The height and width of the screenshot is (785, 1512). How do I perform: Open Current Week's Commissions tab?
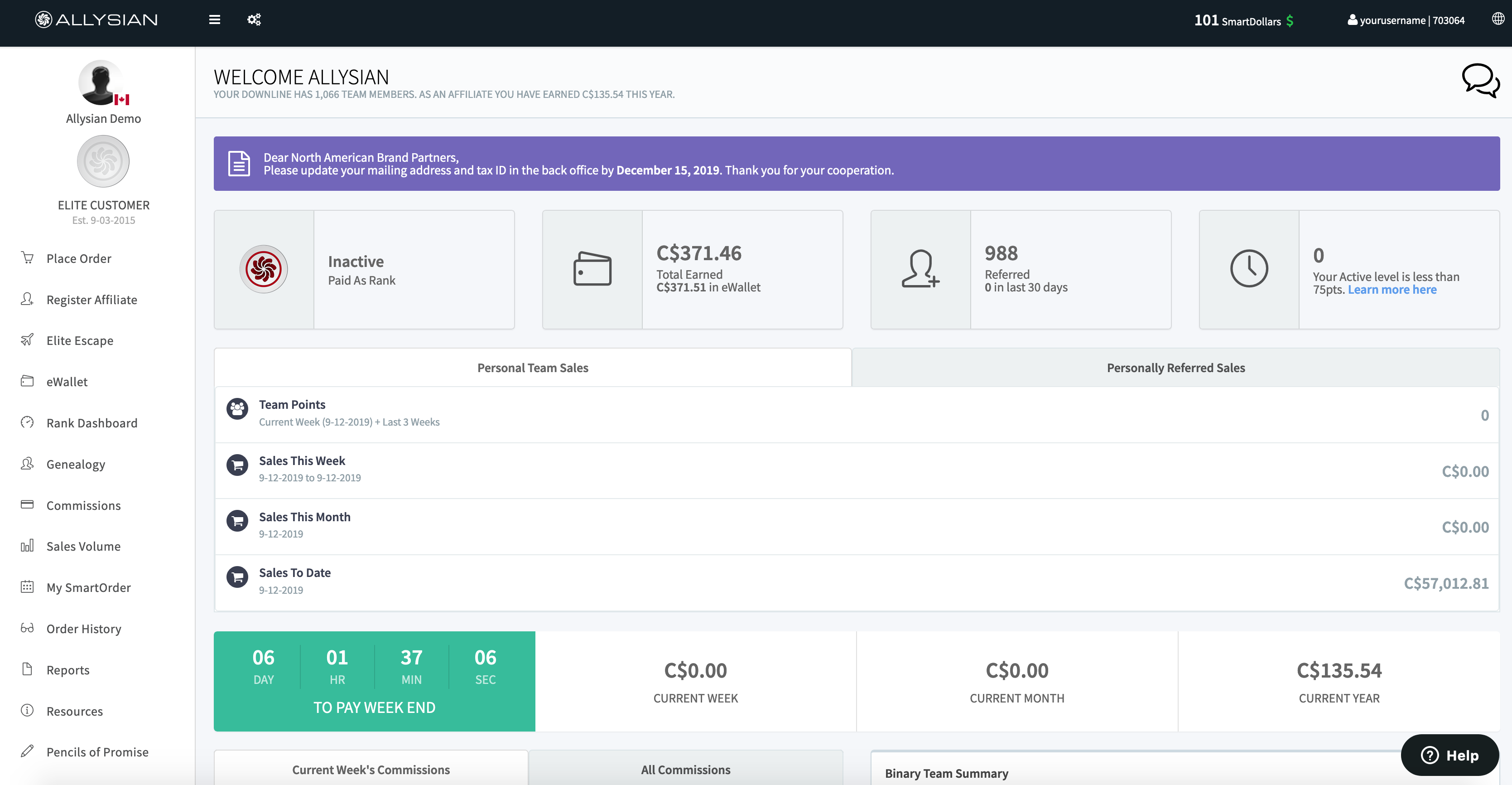click(x=371, y=769)
